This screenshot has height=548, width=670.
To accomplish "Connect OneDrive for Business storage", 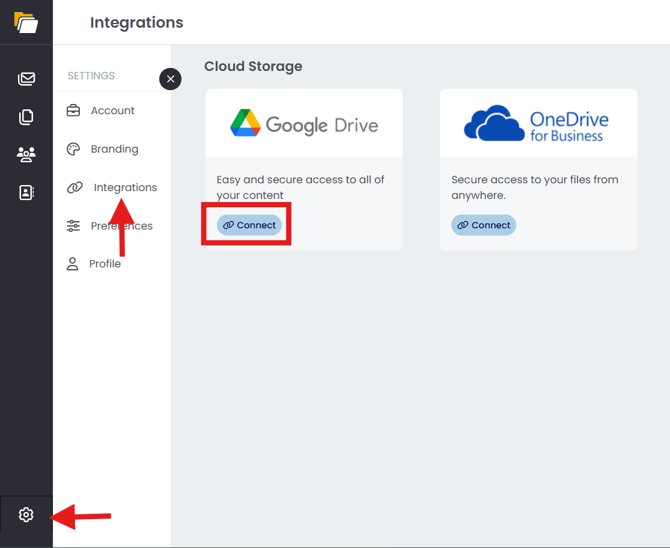I will pos(484,225).
